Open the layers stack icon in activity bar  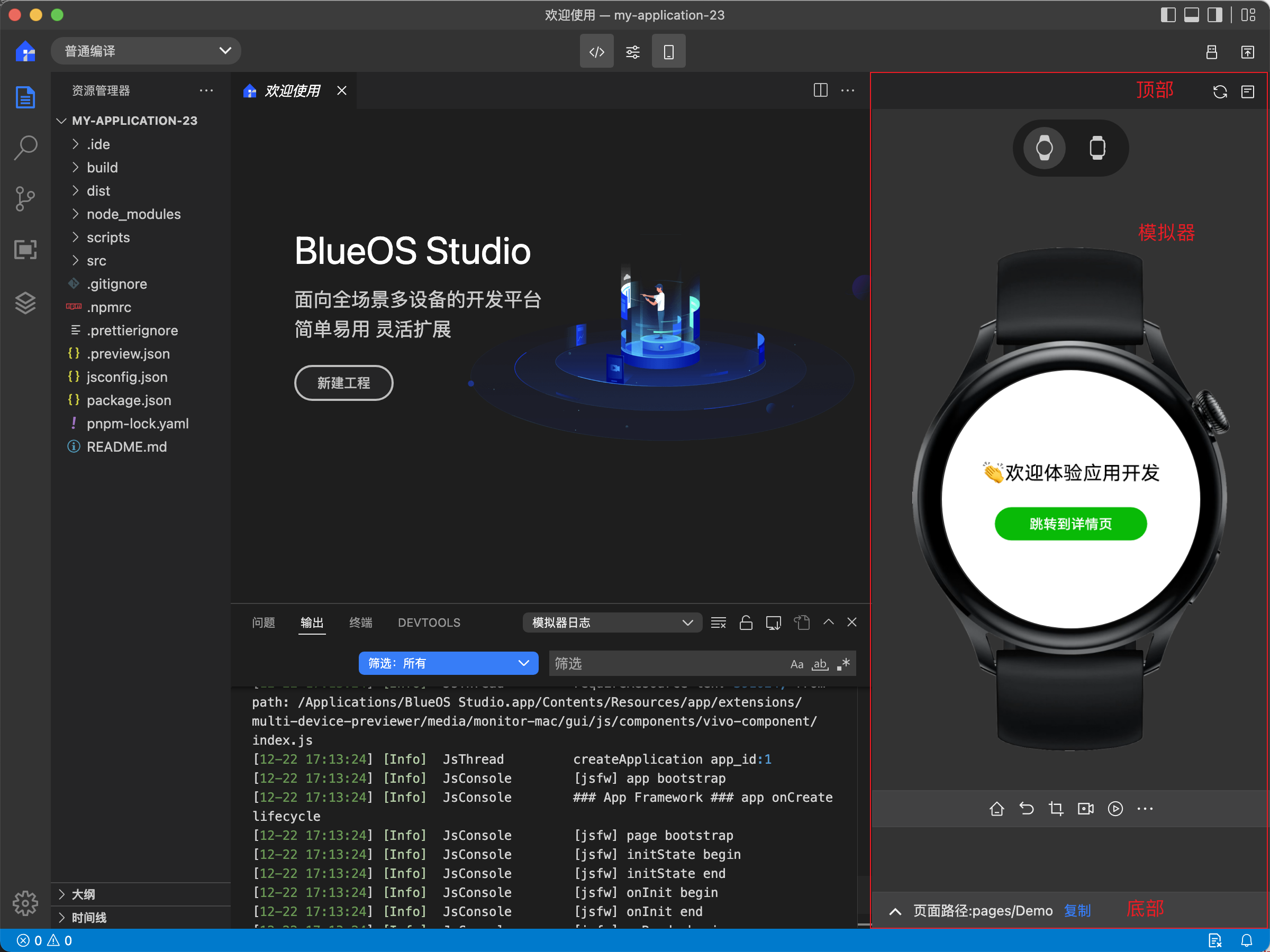pos(25,303)
